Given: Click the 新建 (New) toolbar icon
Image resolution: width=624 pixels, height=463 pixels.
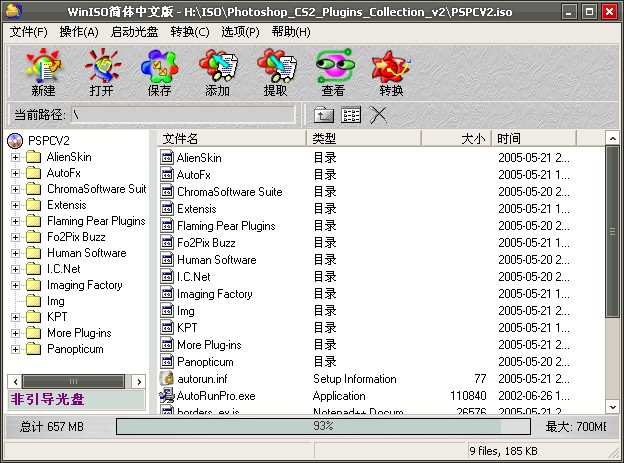Looking at the screenshot, I should 43,73.
